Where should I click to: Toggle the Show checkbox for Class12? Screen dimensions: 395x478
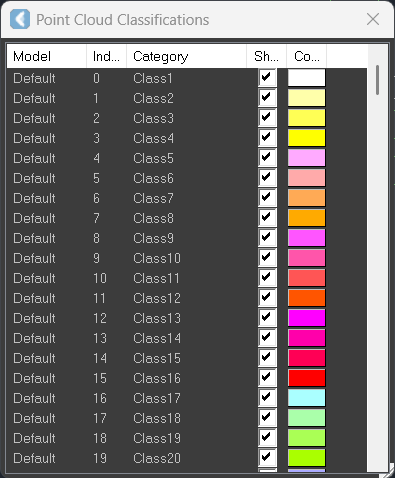point(267,298)
